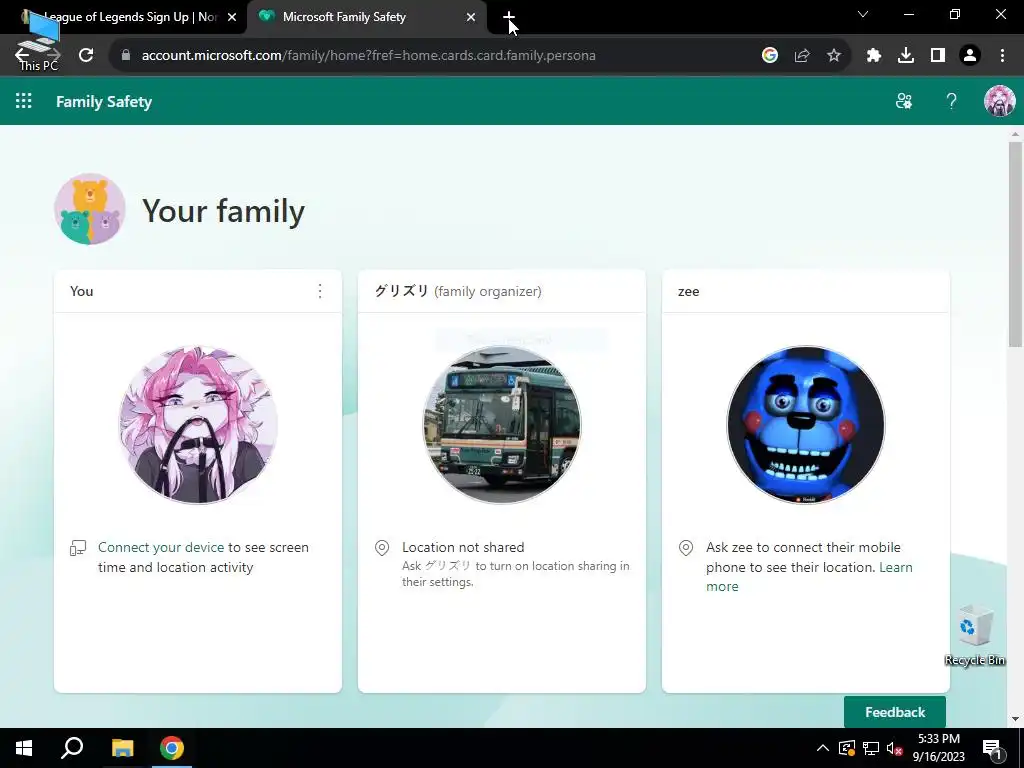Click the zee card name
Screen dimensions: 1024x768
pyautogui.click(x=688, y=291)
